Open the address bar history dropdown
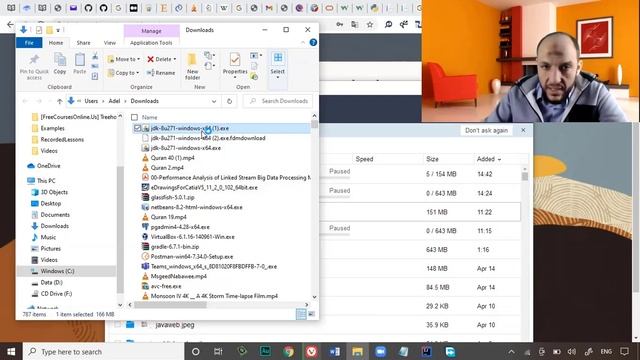The width and height of the screenshot is (640, 360). click(x=213, y=101)
